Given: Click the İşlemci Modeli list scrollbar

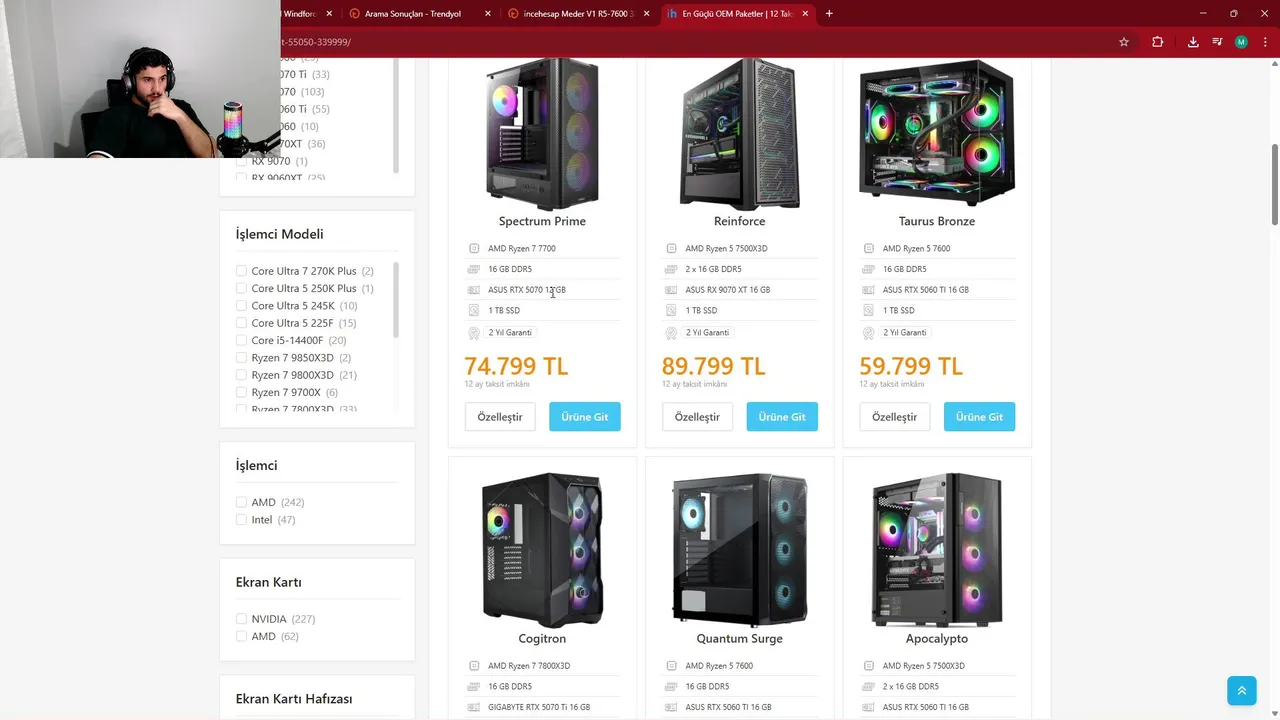Looking at the screenshot, I should (x=396, y=300).
